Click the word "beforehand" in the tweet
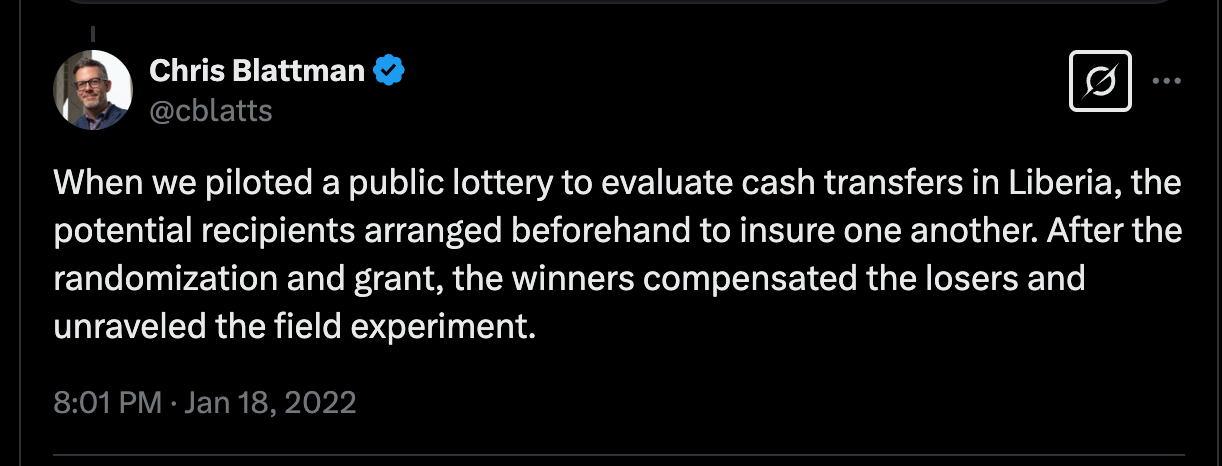Screen dimensions: 1222x466 point(589,232)
